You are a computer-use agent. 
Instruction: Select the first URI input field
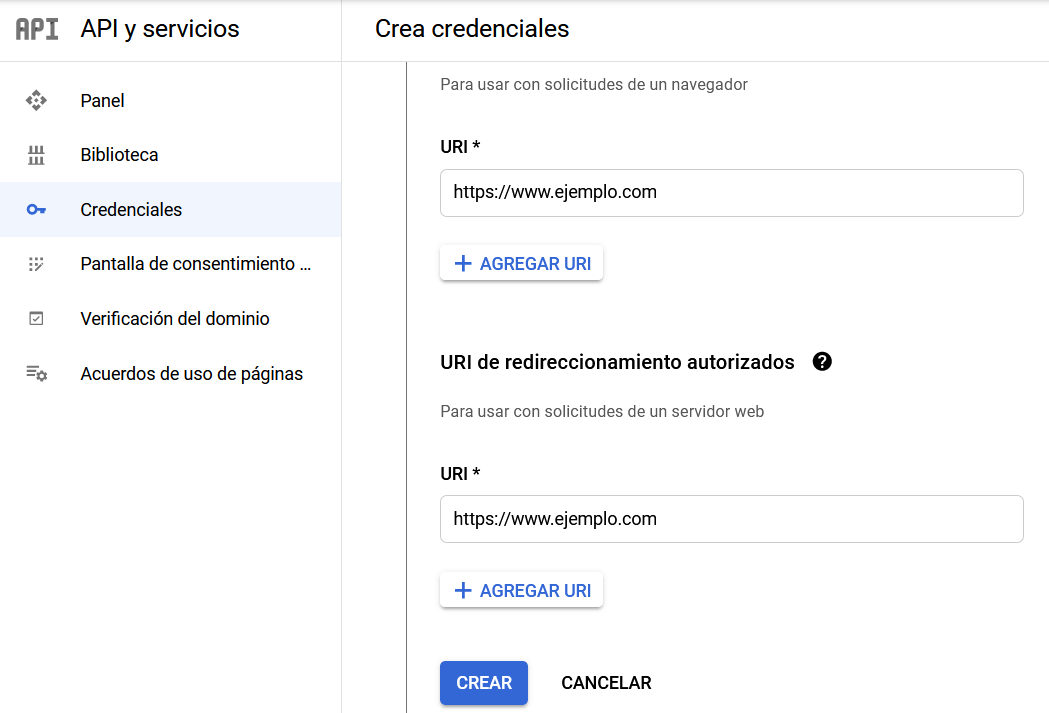pyautogui.click(x=731, y=193)
